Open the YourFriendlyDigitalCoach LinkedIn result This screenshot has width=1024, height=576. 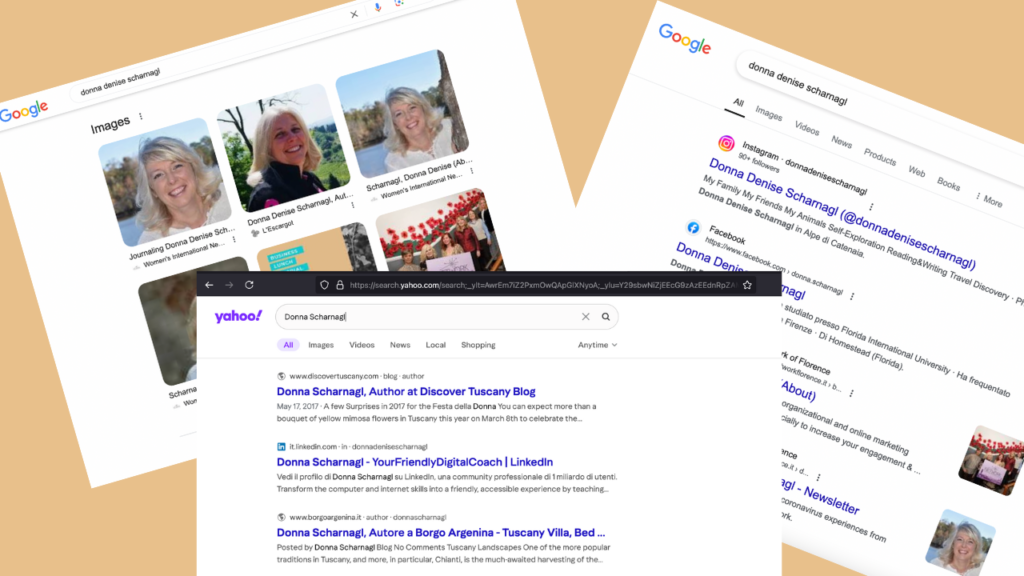415,462
